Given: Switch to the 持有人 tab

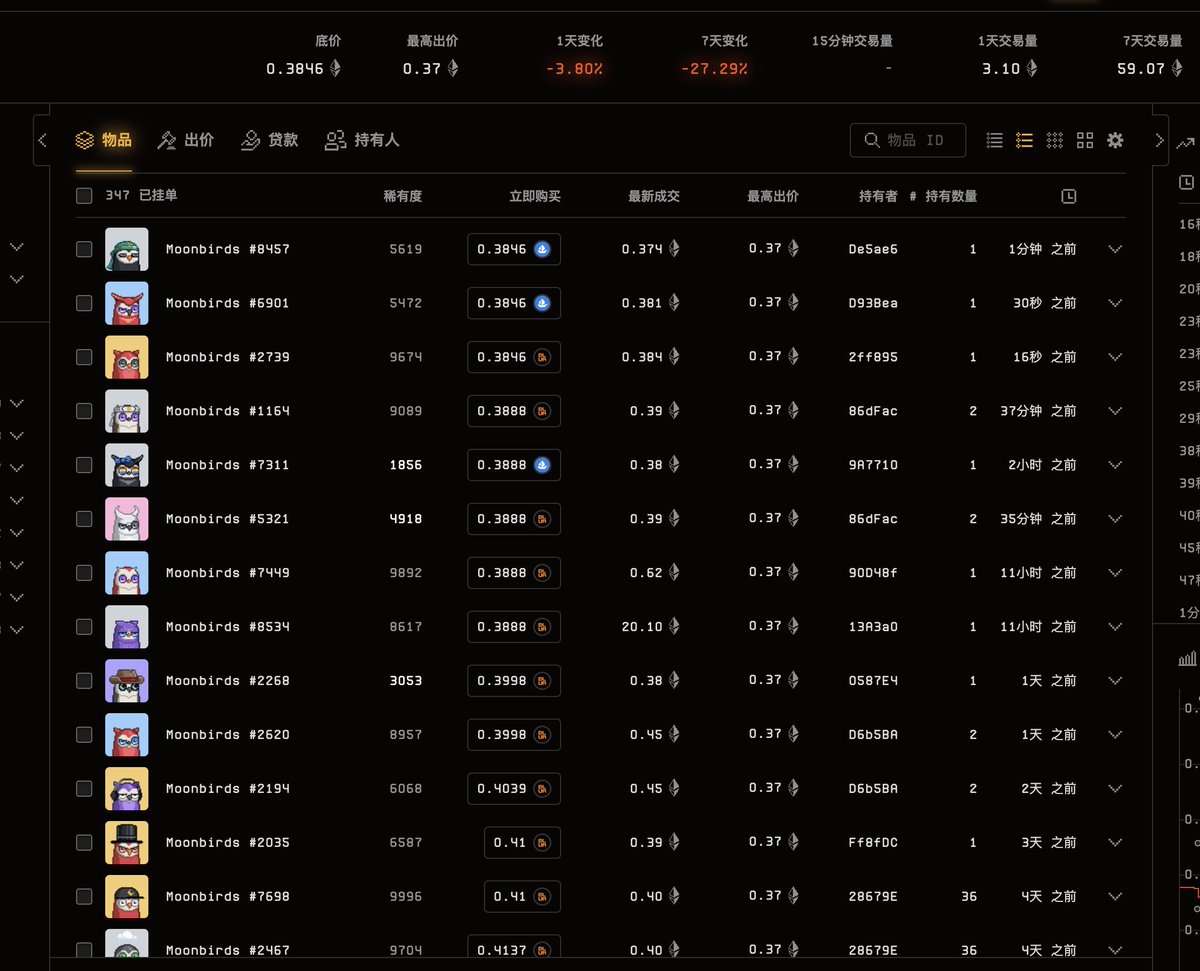Looking at the screenshot, I should coord(362,140).
